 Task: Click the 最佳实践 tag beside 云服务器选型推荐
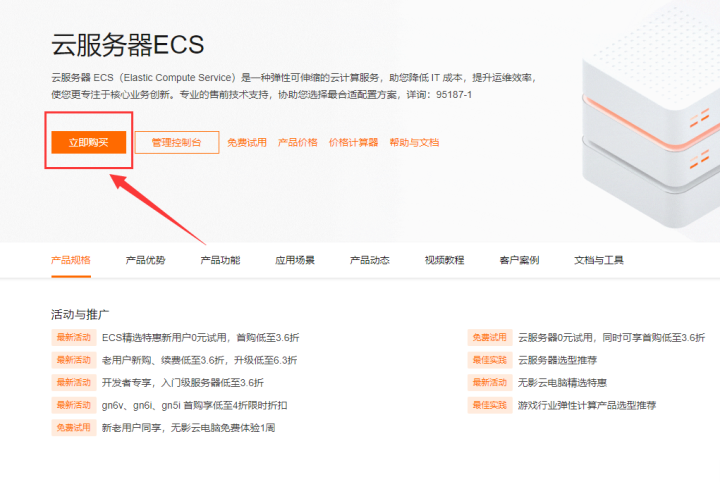tap(490, 360)
